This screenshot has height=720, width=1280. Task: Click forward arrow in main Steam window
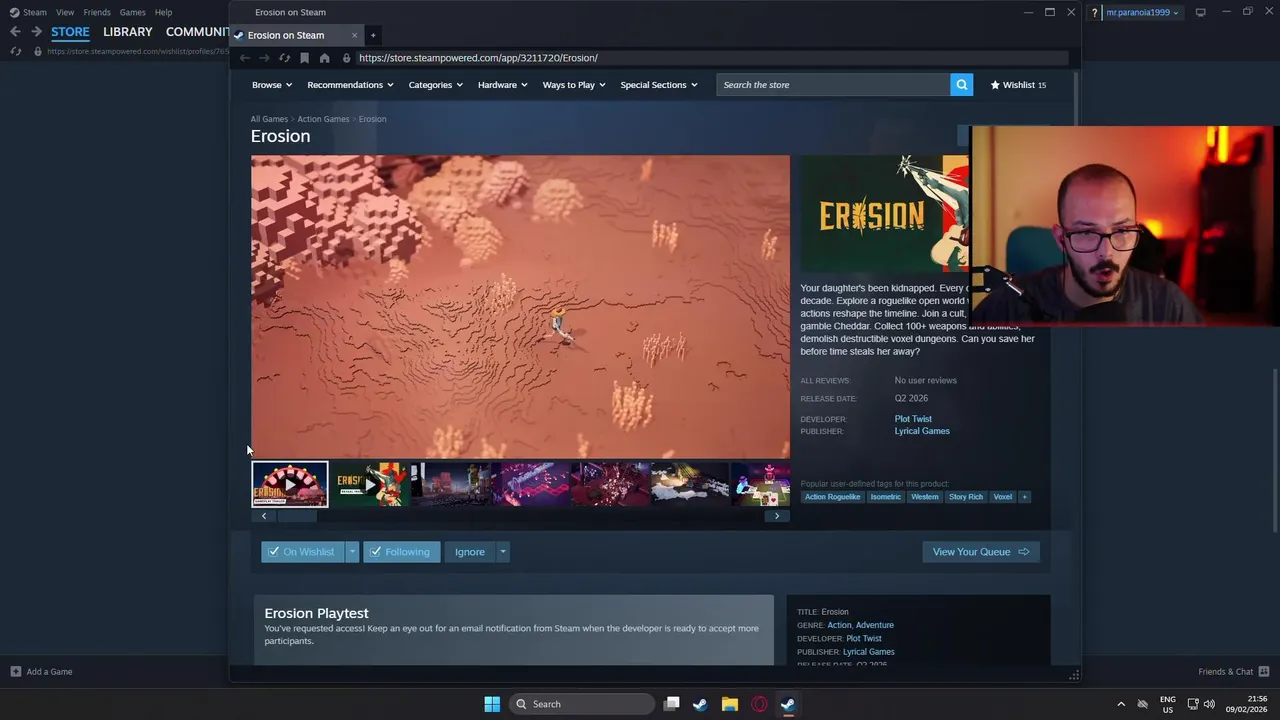(36, 32)
